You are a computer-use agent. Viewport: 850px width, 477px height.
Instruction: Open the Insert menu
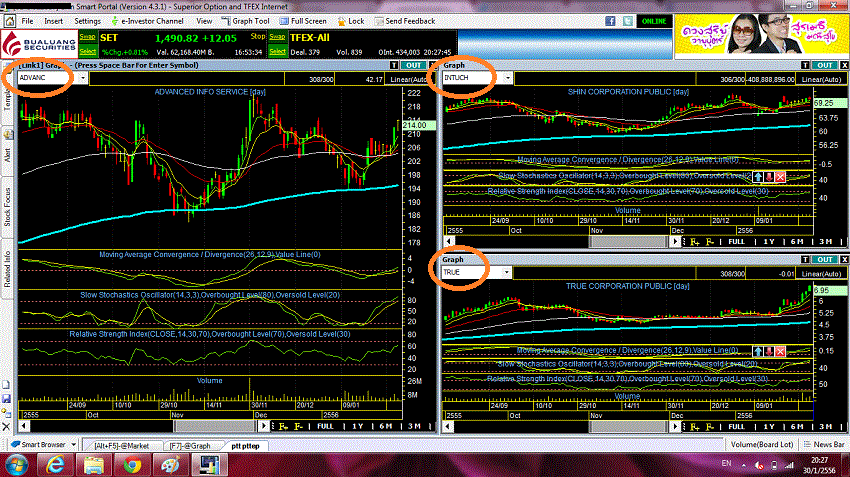(54, 21)
